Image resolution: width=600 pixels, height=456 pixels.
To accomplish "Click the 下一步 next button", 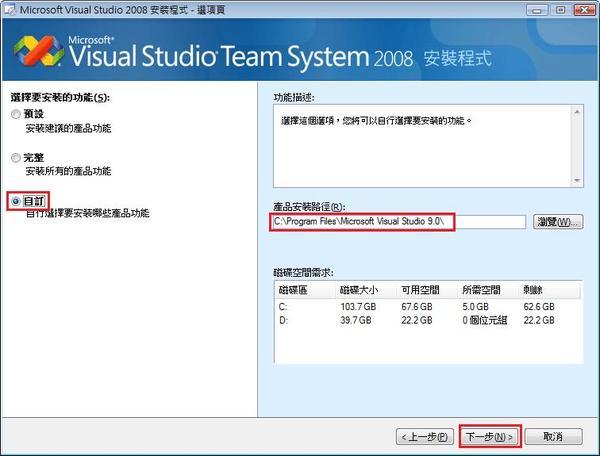I will point(489,436).
